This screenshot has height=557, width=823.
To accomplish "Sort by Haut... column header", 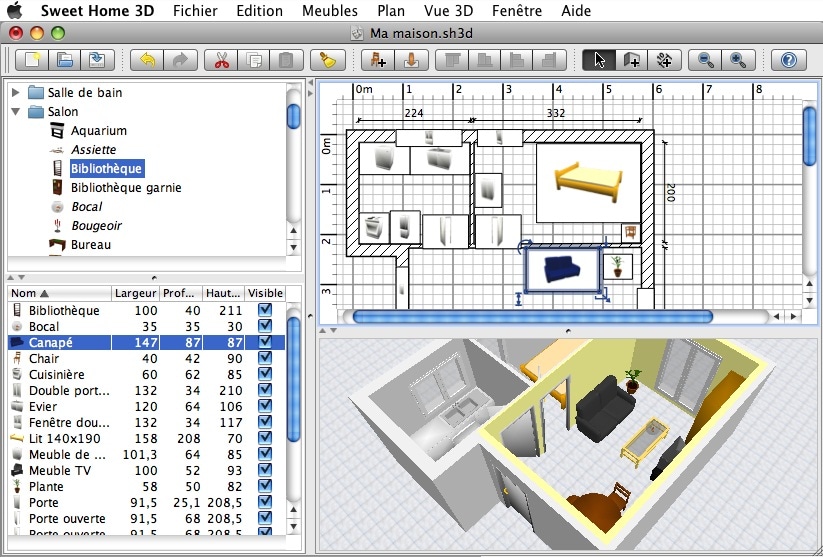I will 223,293.
